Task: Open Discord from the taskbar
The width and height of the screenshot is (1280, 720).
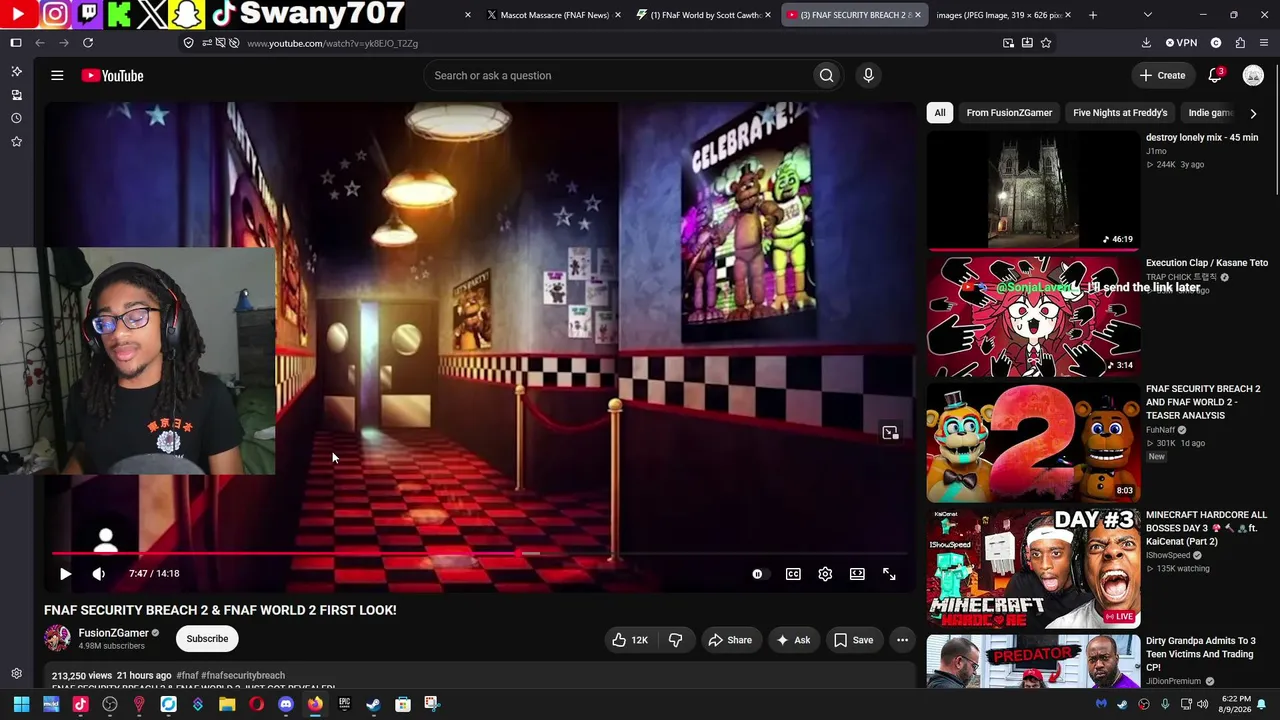Action: tap(286, 704)
